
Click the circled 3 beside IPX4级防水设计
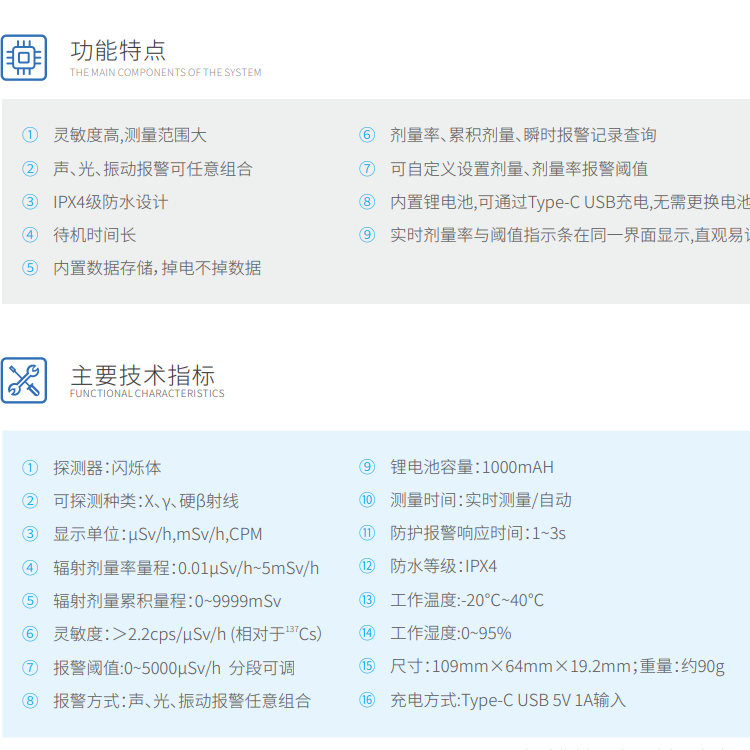click(x=31, y=202)
